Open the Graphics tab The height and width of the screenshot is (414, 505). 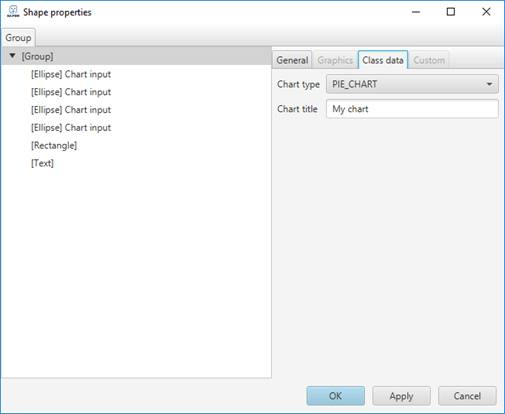coord(335,60)
